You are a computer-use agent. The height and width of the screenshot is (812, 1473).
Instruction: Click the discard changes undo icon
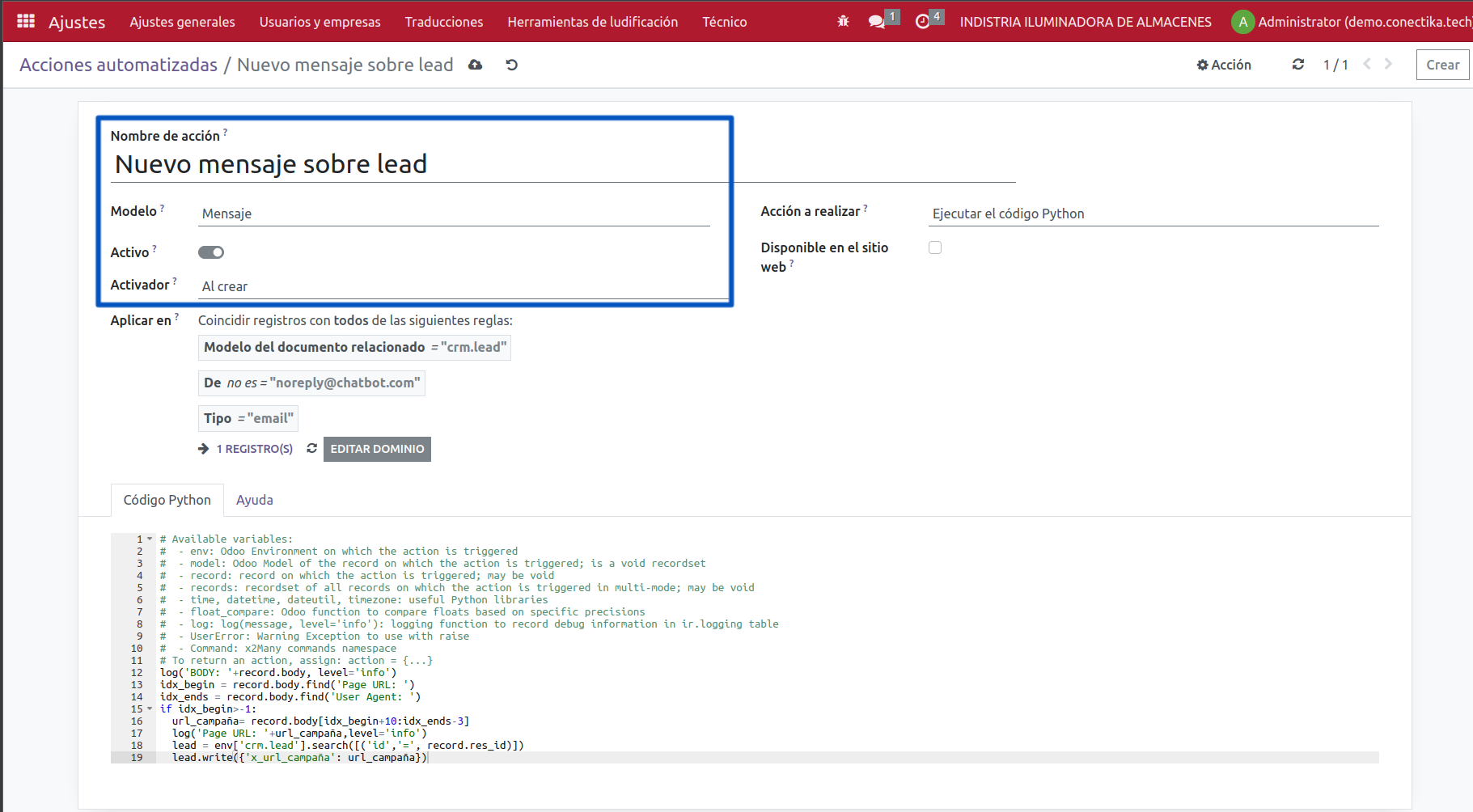pos(511,65)
